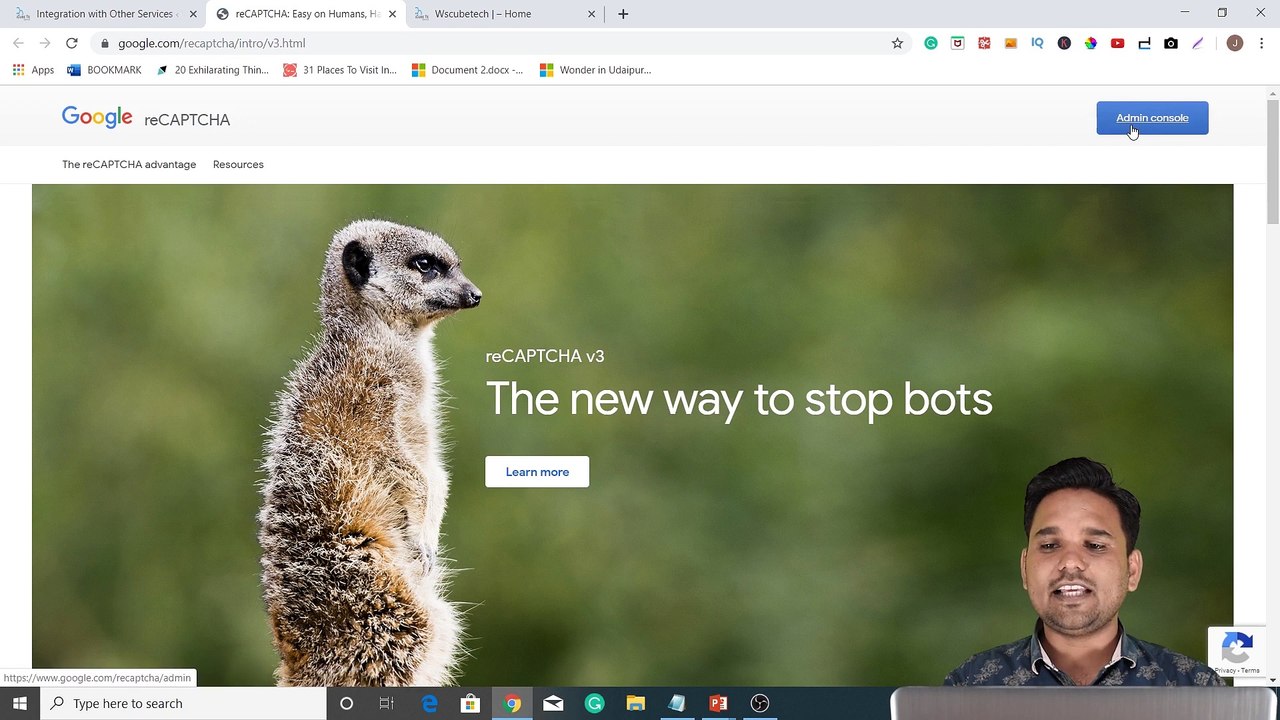This screenshot has height=720, width=1280.
Task: Open the Chrome profile avatar J
Action: 1235,43
